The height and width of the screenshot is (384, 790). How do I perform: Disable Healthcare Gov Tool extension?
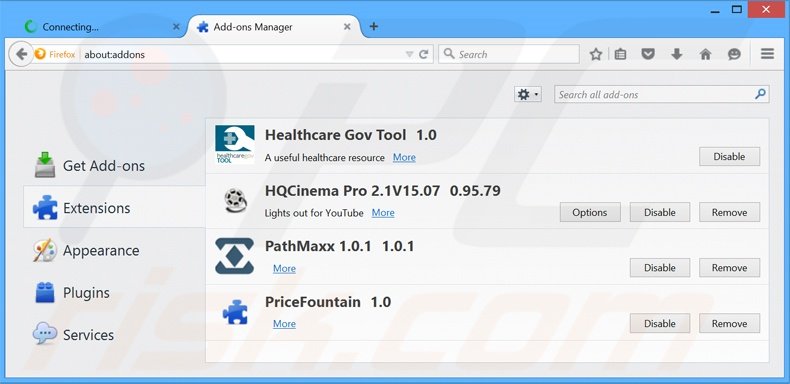[x=729, y=157]
